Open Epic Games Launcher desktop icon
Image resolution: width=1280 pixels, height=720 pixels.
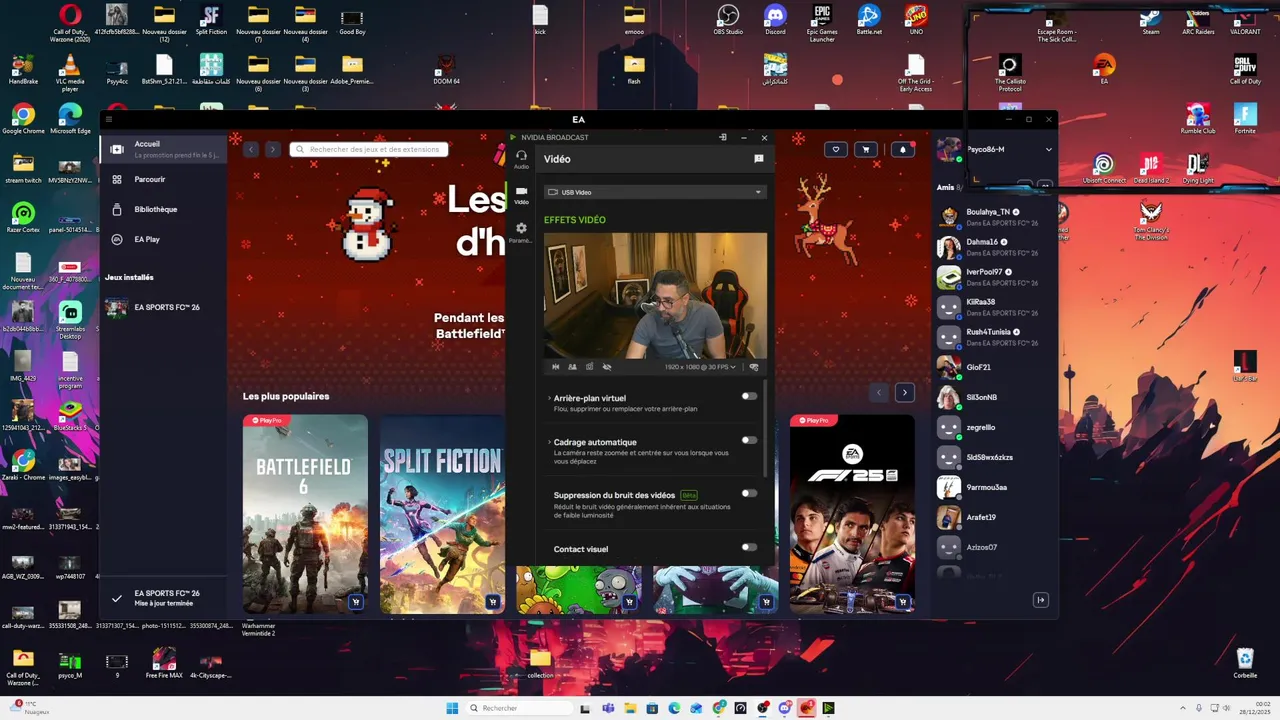[x=822, y=22]
